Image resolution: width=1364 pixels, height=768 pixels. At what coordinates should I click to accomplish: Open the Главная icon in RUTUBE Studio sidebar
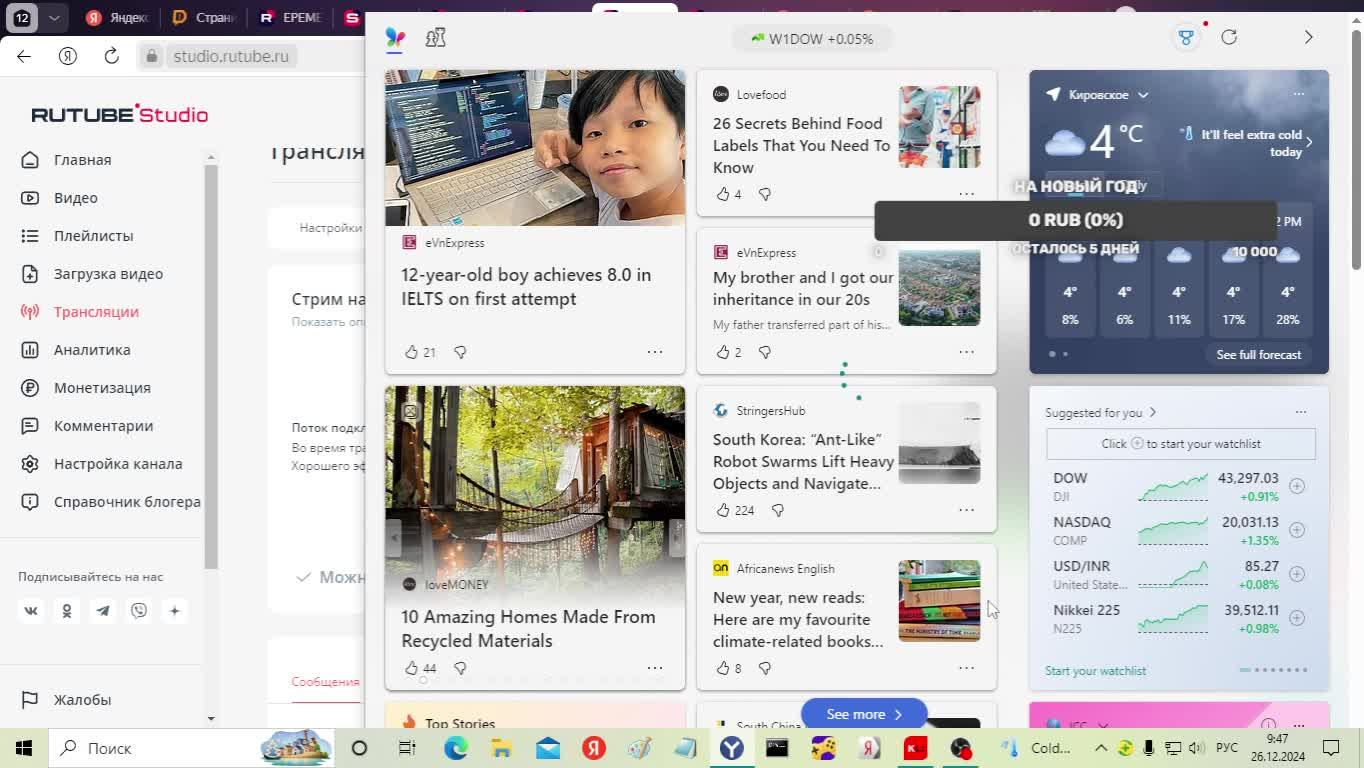(x=30, y=160)
